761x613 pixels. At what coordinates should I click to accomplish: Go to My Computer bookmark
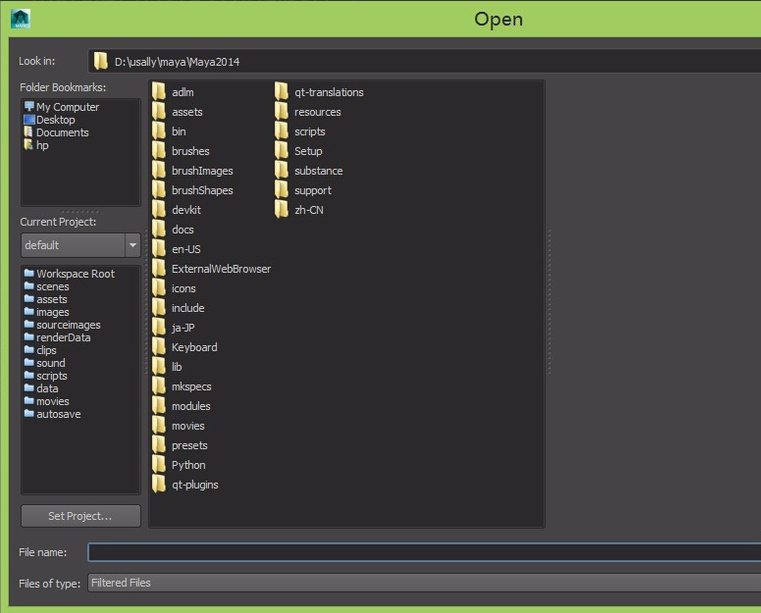pos(62,107)
